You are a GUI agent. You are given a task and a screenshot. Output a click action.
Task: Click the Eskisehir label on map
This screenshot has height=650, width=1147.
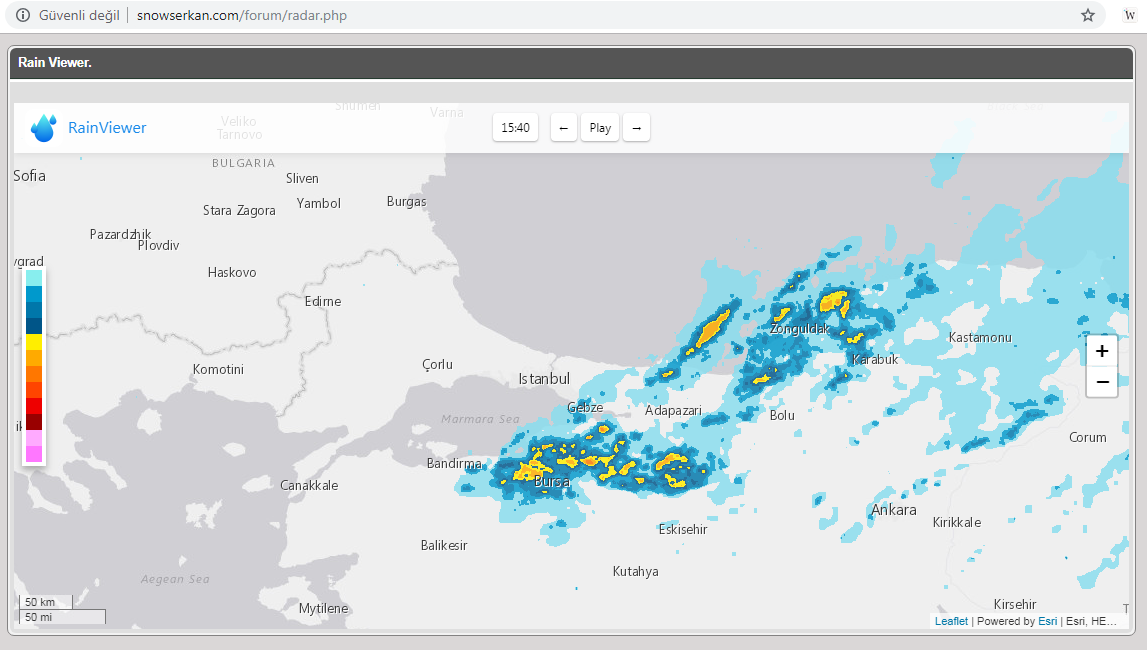(682, 529)
